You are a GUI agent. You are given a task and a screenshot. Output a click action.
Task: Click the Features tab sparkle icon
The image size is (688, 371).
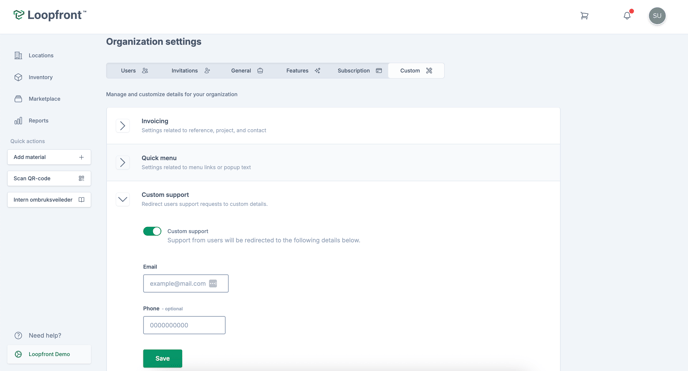tap(317, 71)
